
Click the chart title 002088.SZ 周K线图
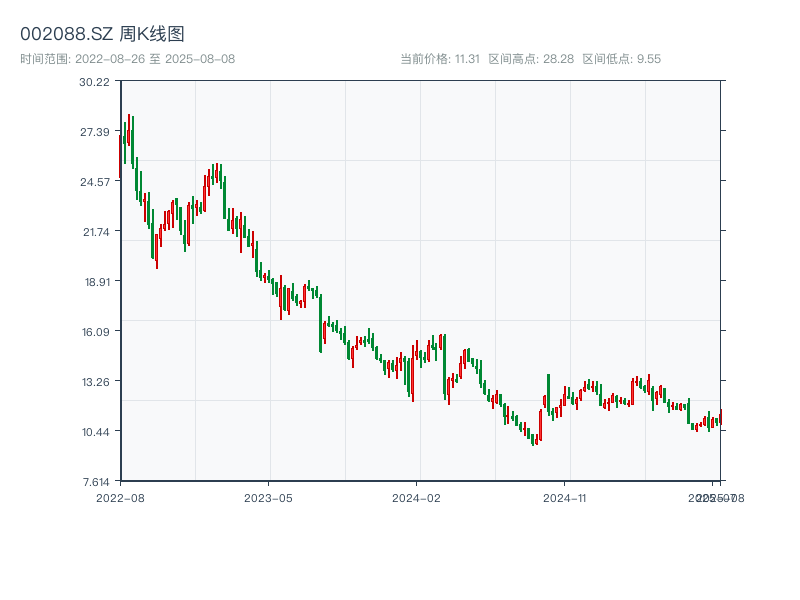pos(102,35)
